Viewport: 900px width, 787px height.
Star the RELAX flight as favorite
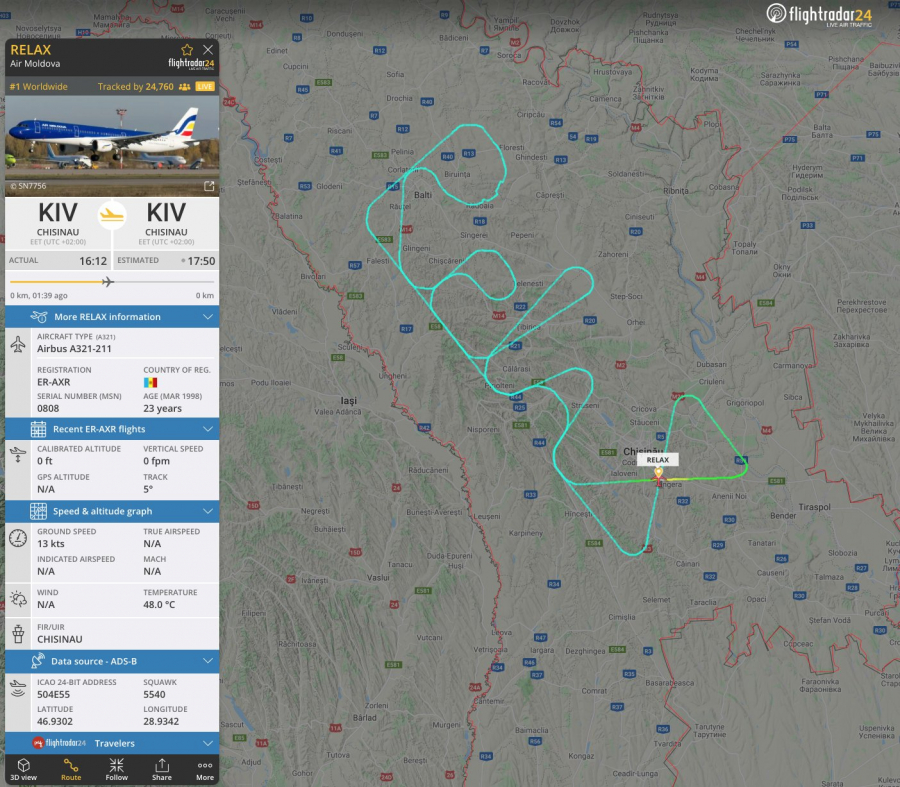(187, 50)
